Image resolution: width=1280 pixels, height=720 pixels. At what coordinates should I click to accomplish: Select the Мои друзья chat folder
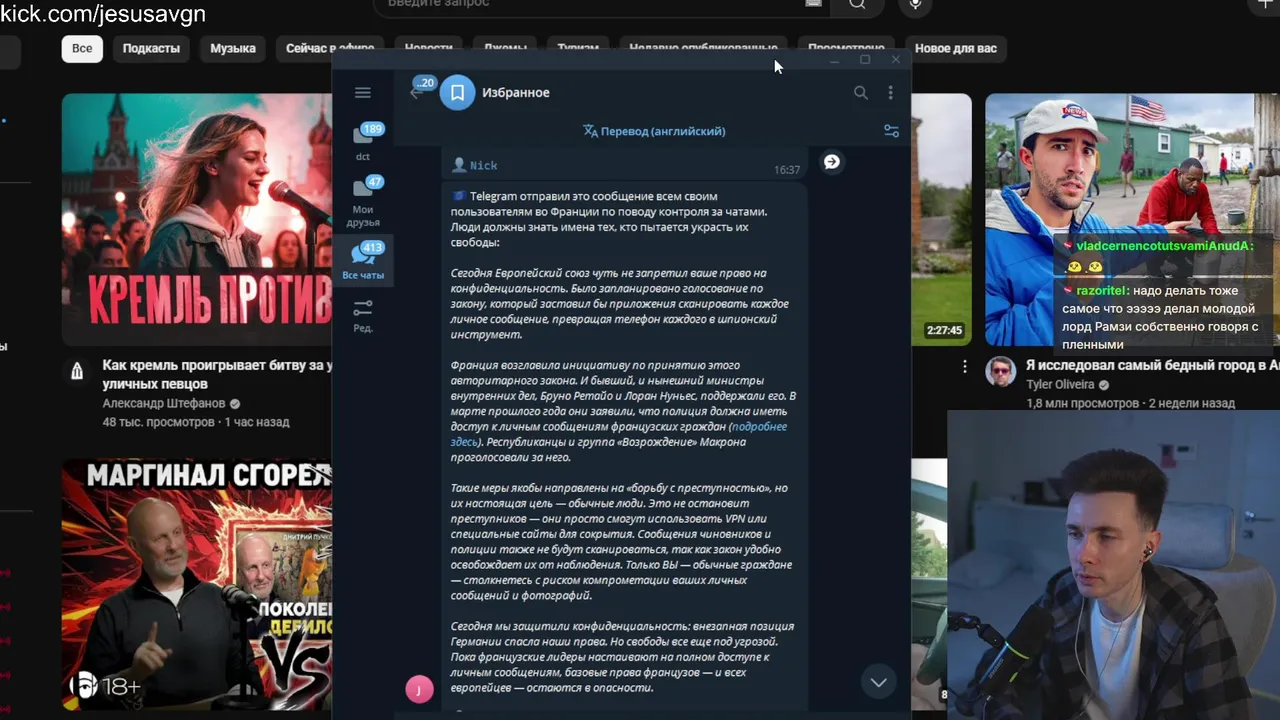click(x=363, y=201)
